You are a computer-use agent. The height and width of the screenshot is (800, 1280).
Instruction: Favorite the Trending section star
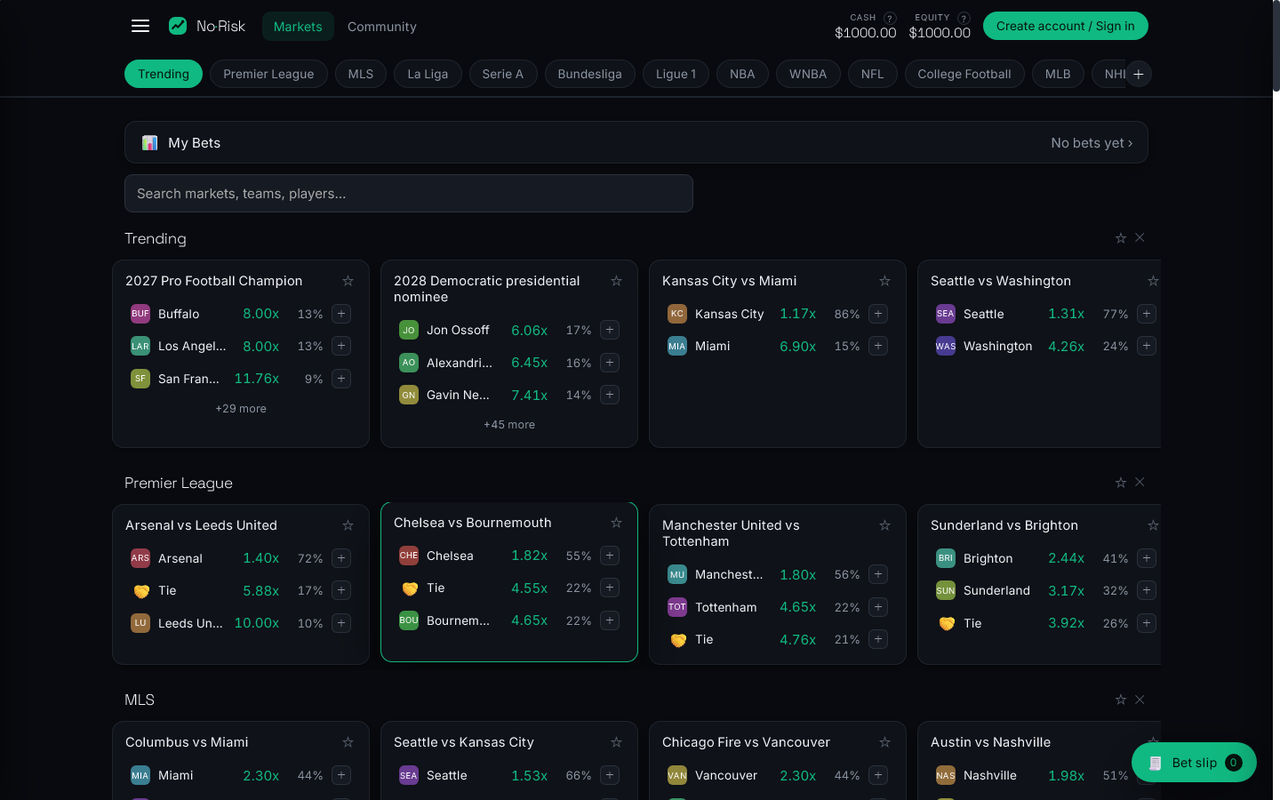click(1121, 238)
